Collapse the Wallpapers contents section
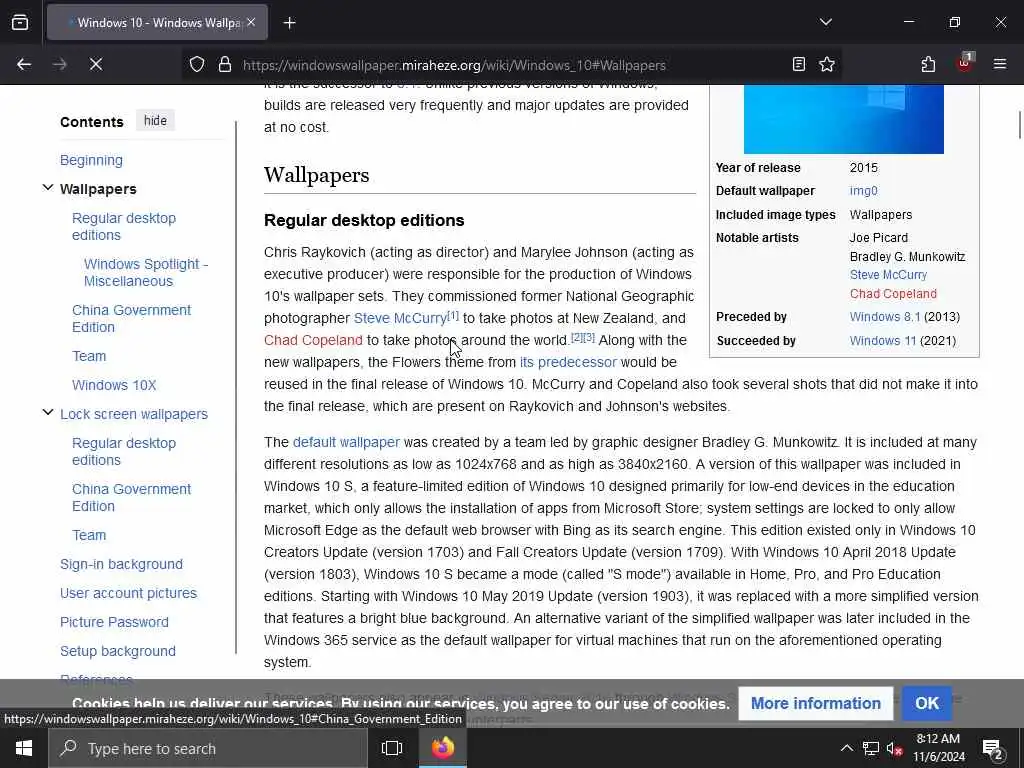 pos(48,188)
